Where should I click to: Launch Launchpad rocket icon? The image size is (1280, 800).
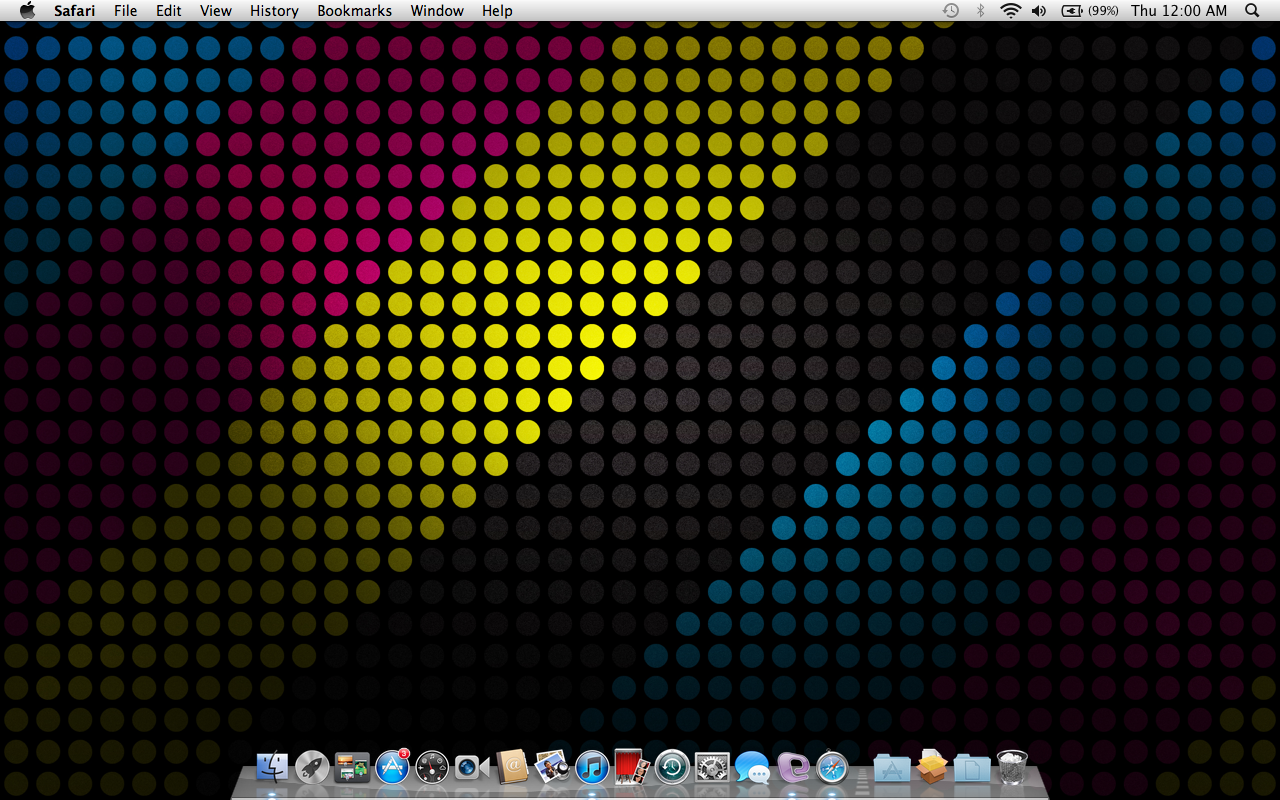312,767
